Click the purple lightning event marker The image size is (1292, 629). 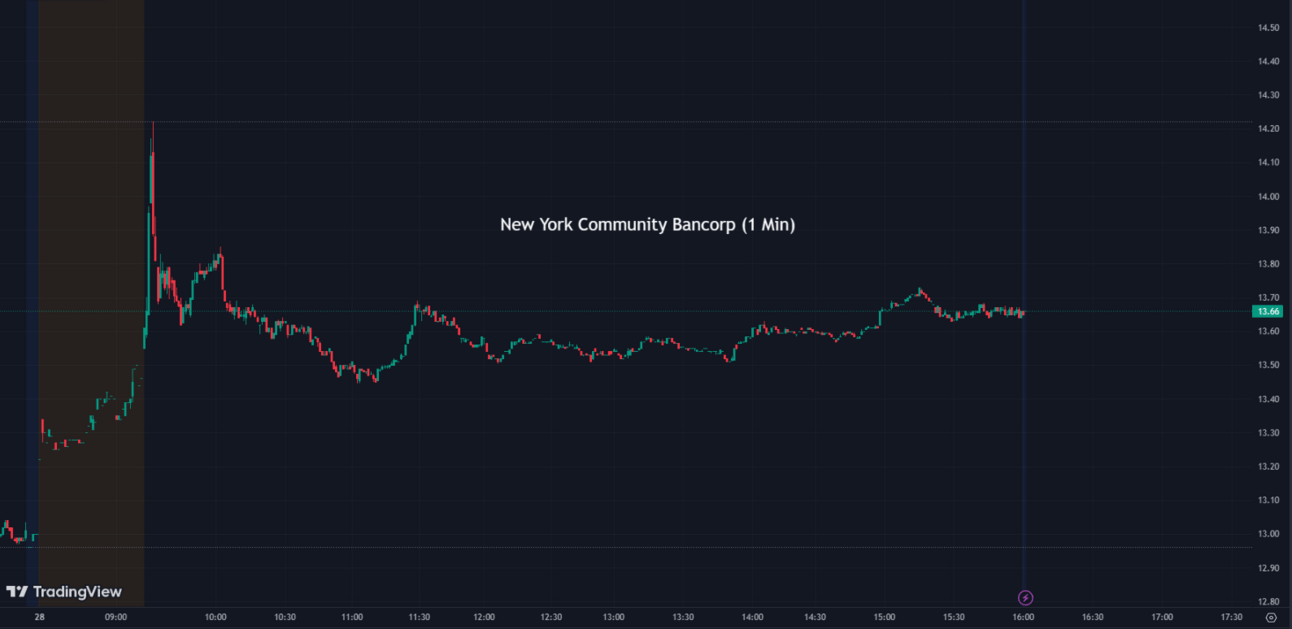(x=1025, y=598)
